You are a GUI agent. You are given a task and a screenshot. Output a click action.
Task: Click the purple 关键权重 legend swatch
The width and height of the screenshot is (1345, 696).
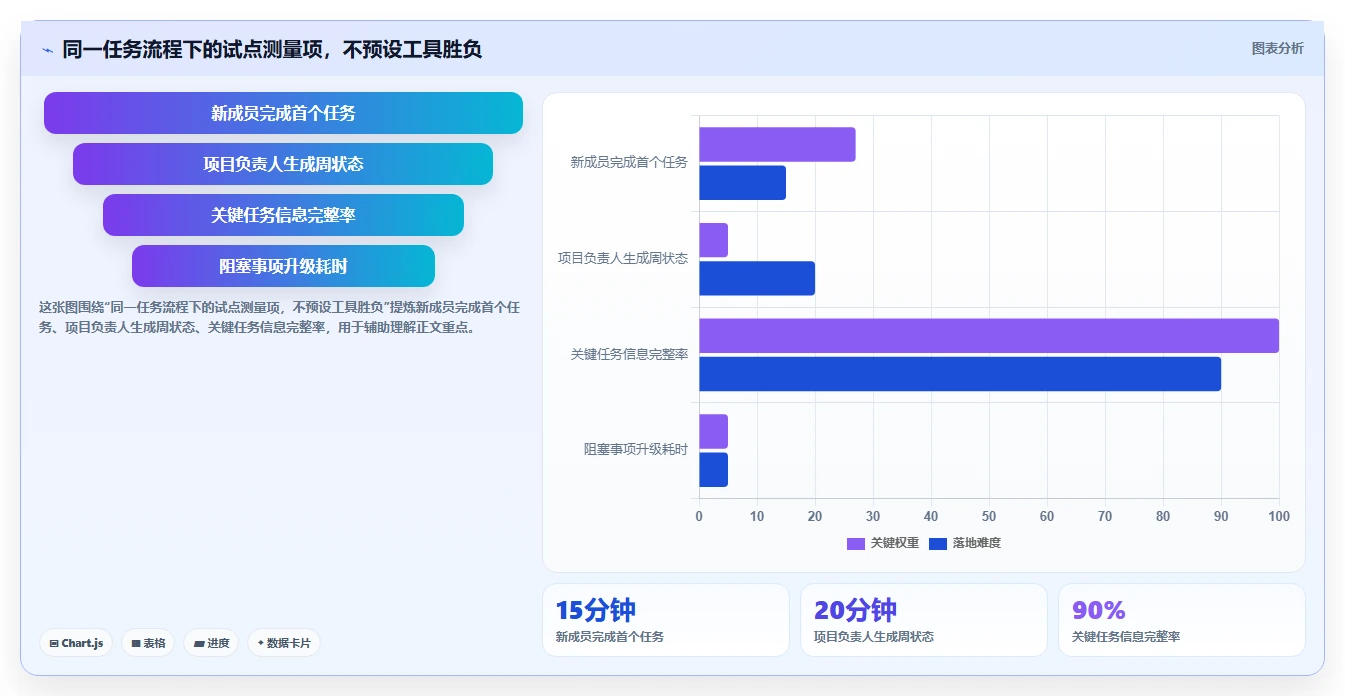(856, 544)
